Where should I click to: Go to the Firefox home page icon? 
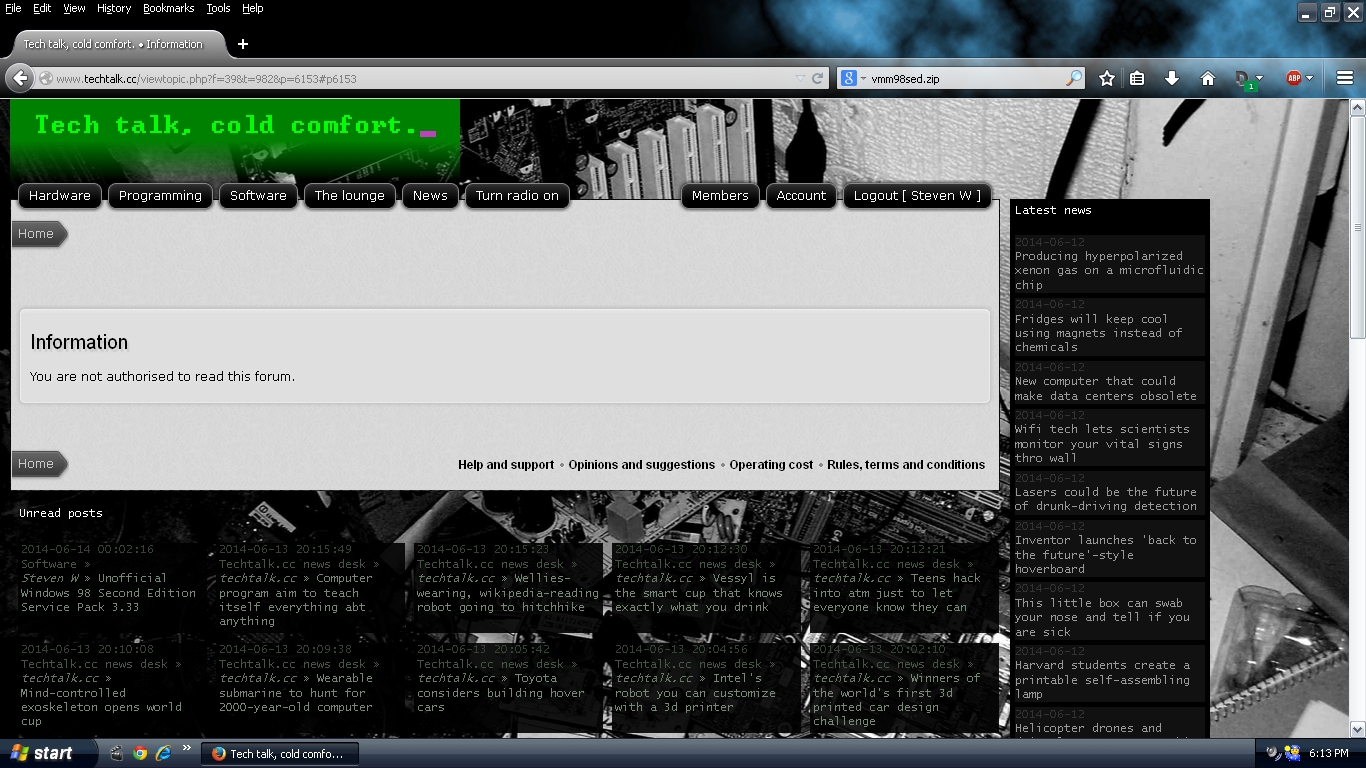[x=1207, y=78]
